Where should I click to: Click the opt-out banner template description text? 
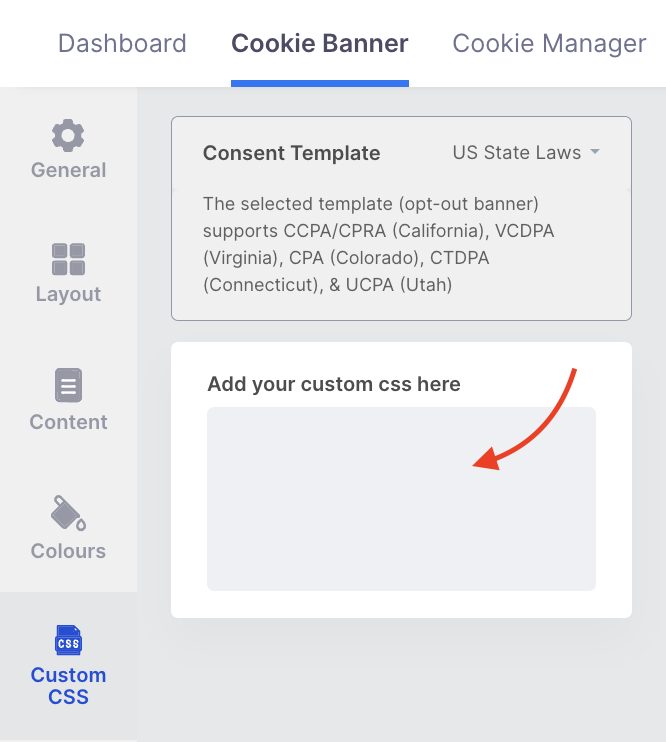(379, 244)
